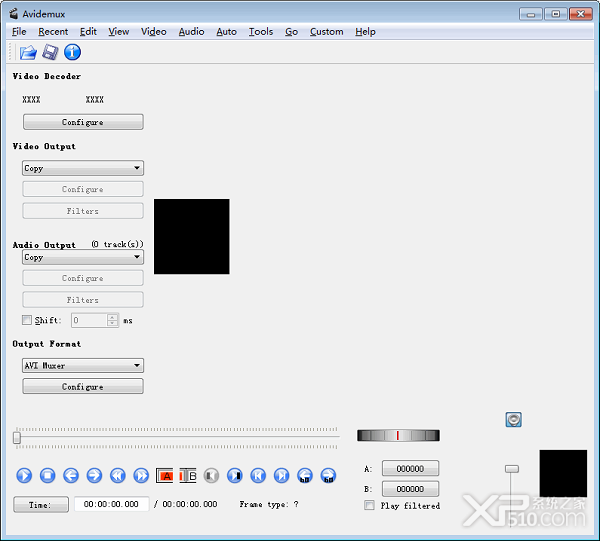Open the File menu
This screenshot has height=541, width=600.
19,32
